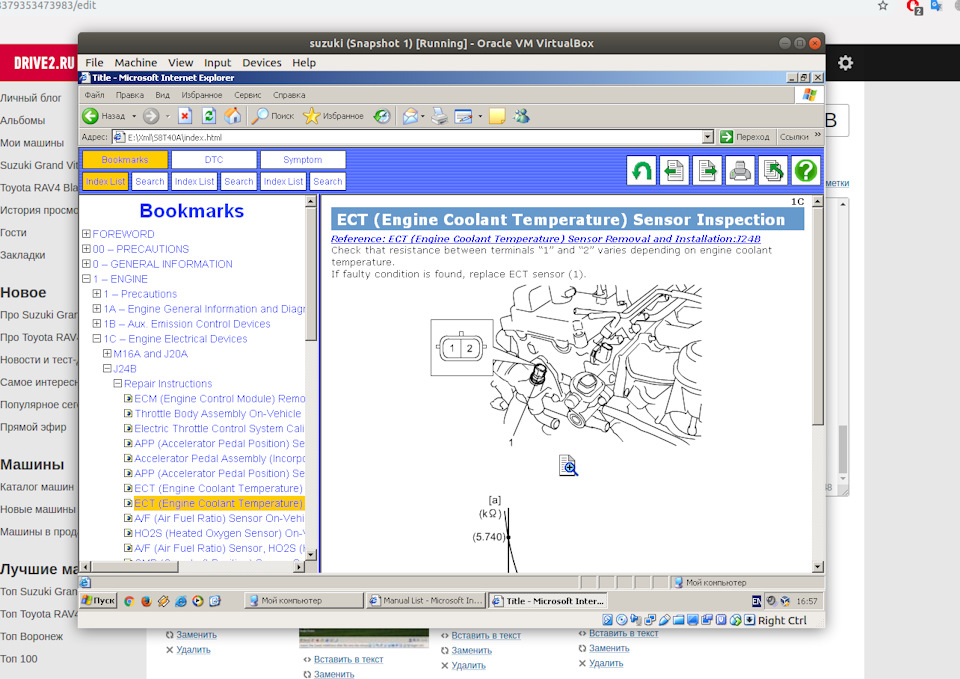Image resolution: width=960 pixels, height=679 pixels.
Task: Go to next manual page icon
Action: point(707,171)
